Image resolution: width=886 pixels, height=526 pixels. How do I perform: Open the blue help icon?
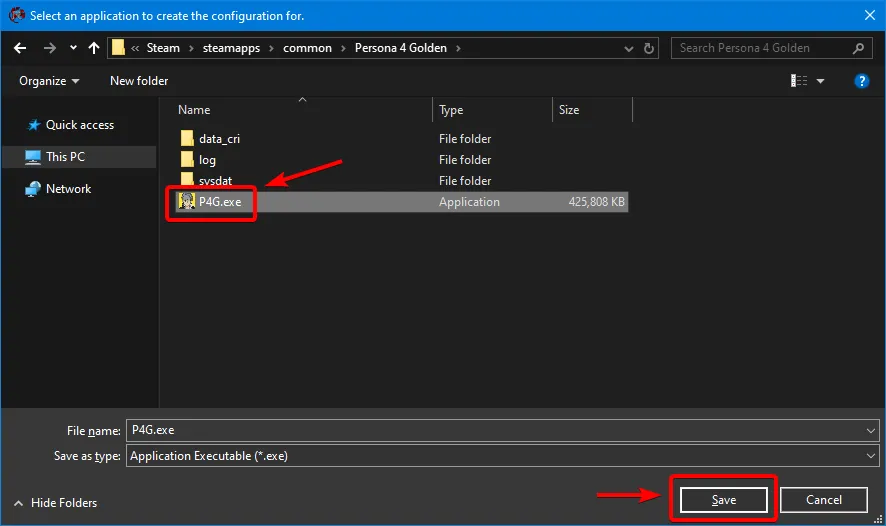(x=861, y=81)
